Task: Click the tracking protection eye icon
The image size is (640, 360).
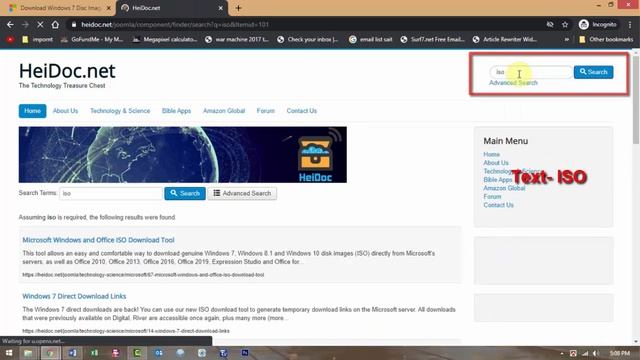Action: pyautogui.click(x=550, y=24)
